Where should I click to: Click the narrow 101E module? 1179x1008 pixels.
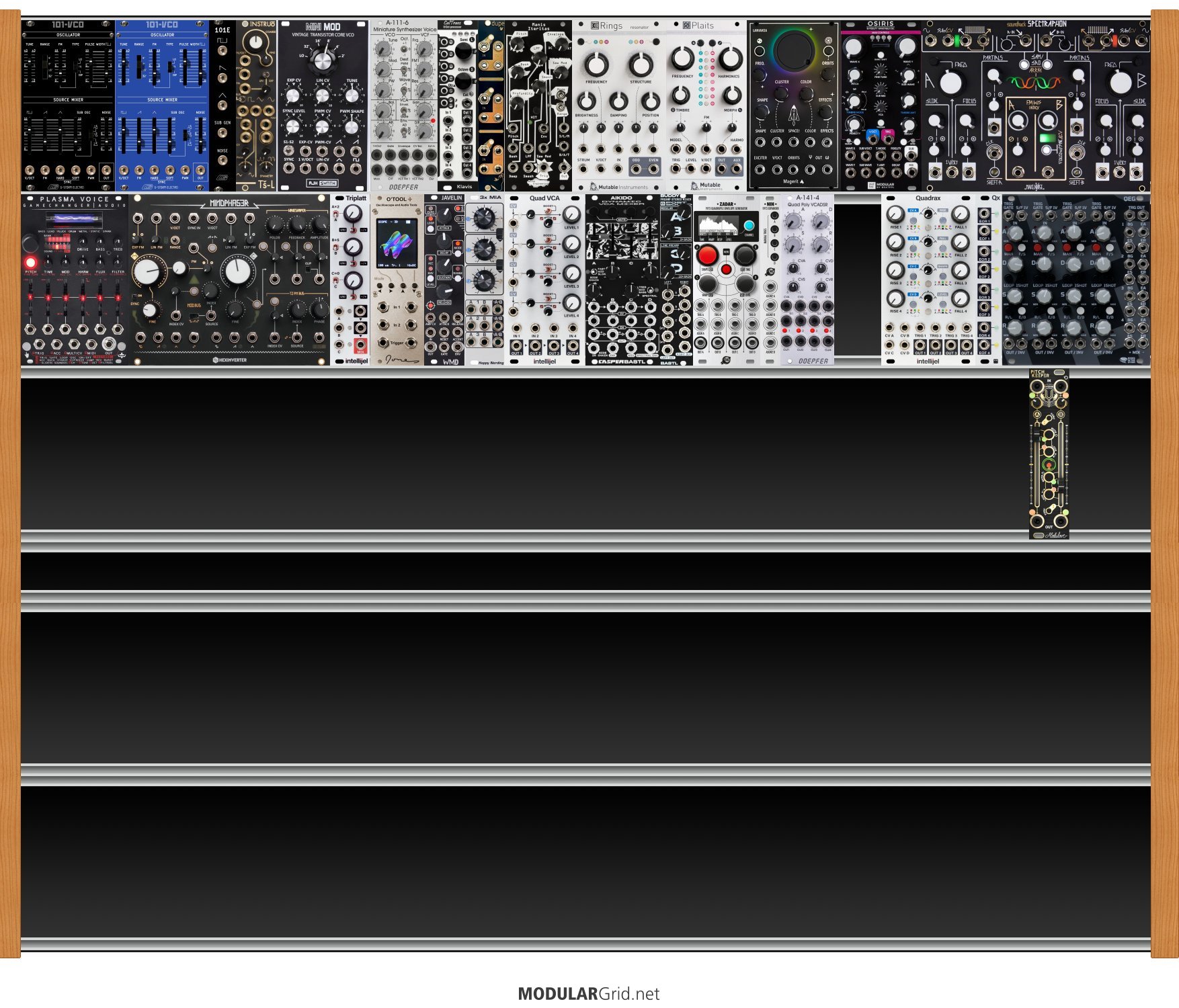(222, 106)
